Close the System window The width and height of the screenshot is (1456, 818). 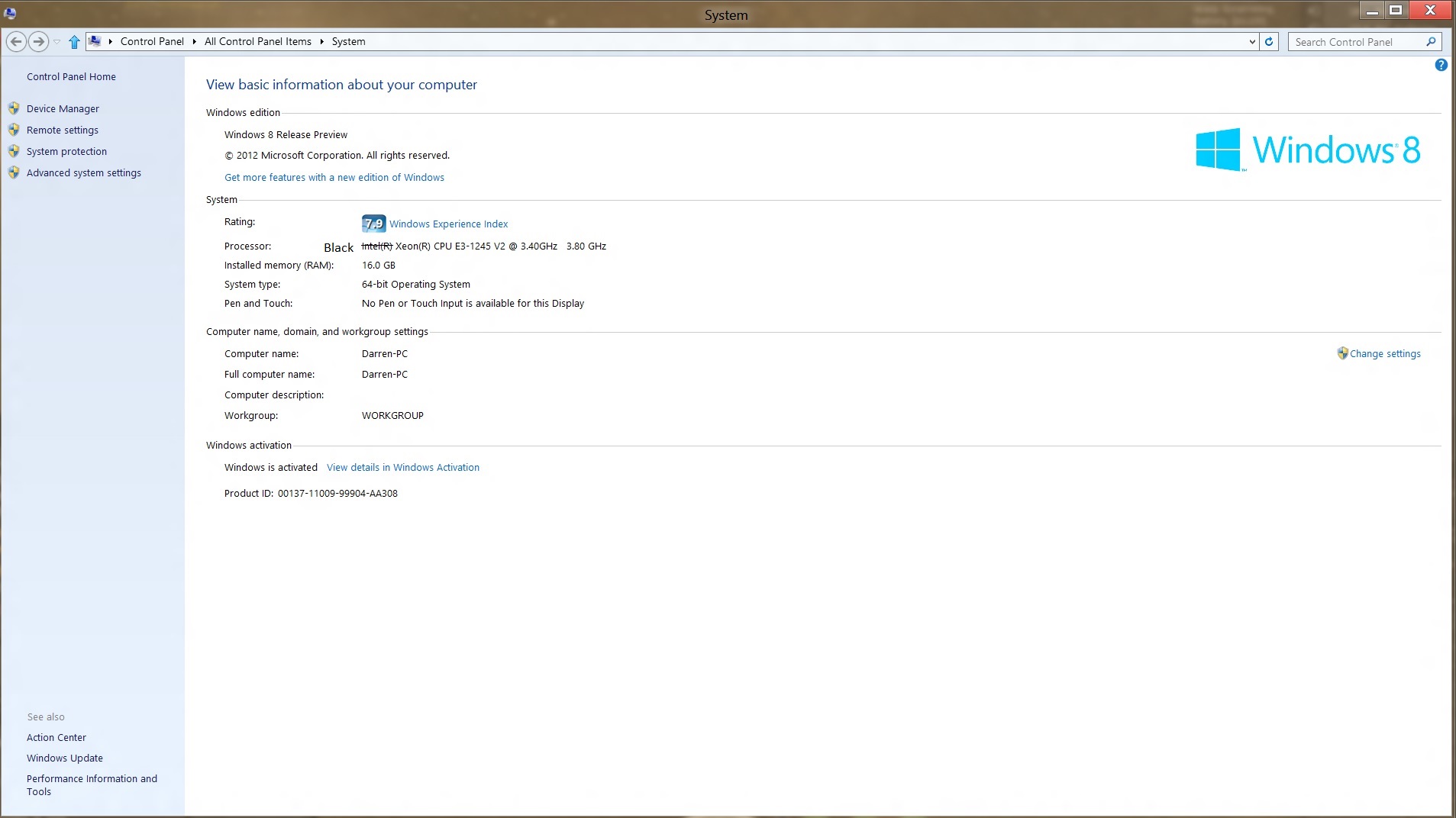[1430, 11]
